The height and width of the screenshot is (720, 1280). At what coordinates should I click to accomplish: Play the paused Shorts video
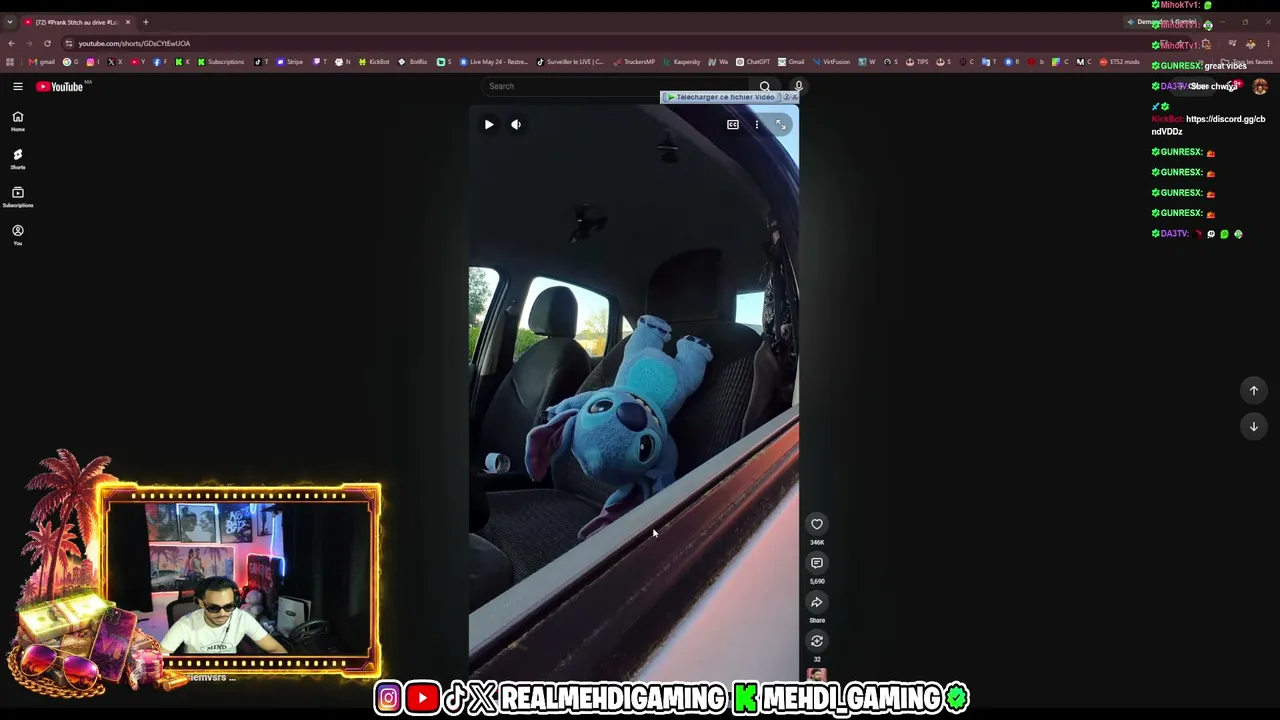coord(489,125)
